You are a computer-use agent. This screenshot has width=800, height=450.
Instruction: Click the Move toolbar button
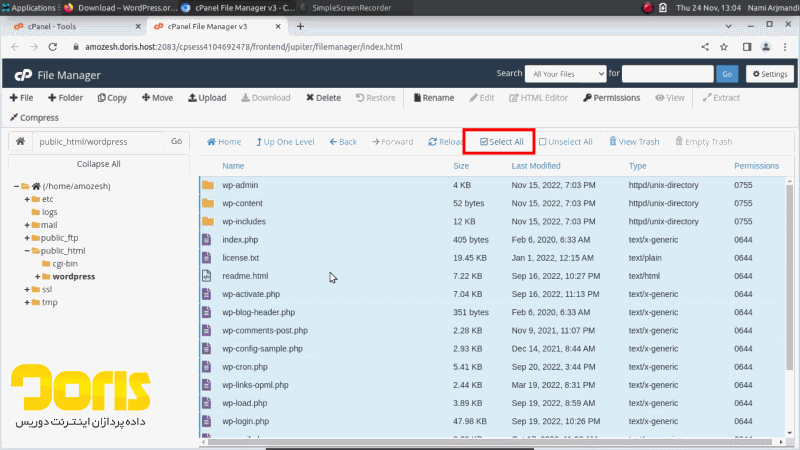(x=158, y=97)
